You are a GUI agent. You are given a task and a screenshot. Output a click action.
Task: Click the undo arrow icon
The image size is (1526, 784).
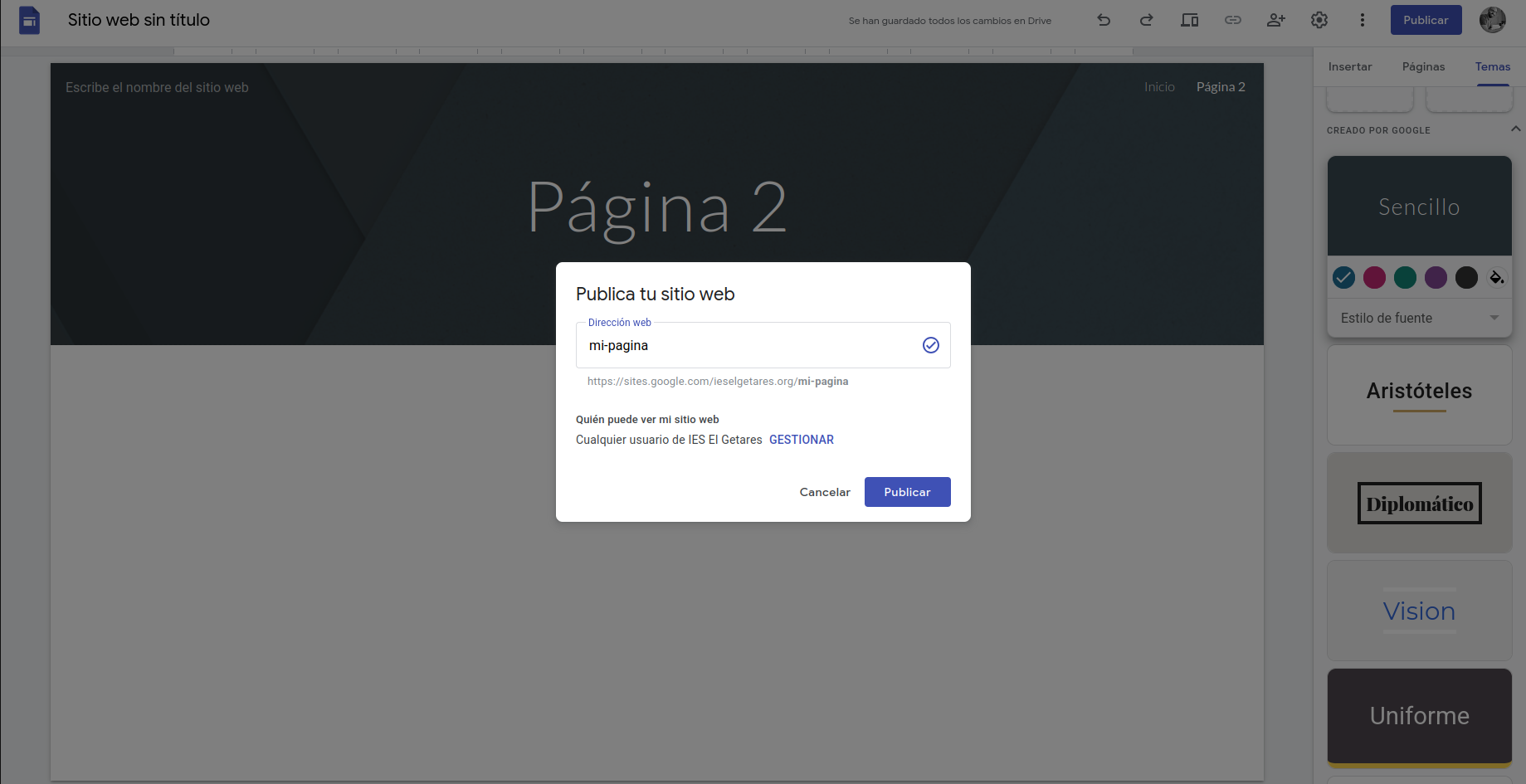point(1104,20)
